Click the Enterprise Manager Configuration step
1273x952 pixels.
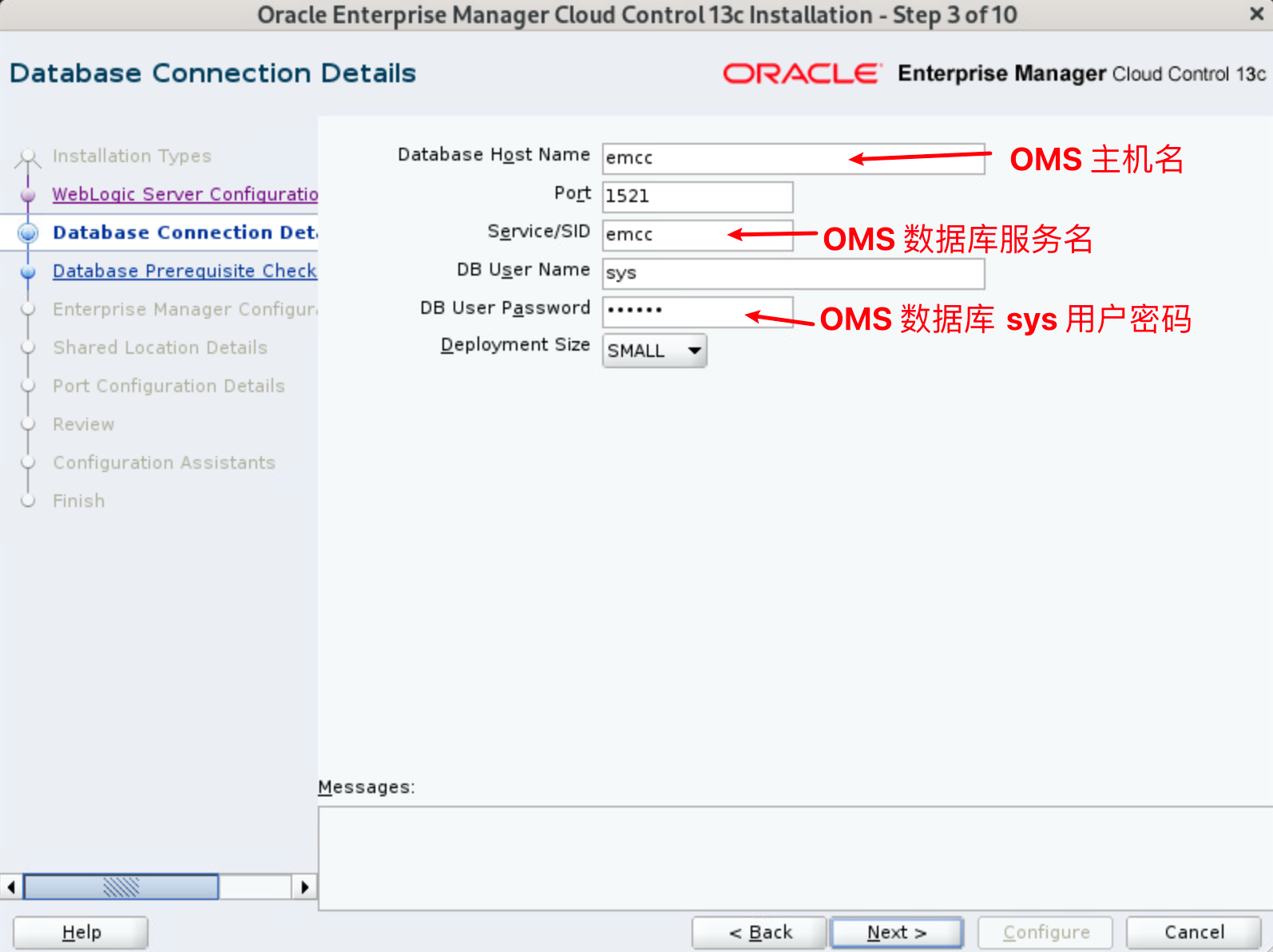tap(185, 309)
